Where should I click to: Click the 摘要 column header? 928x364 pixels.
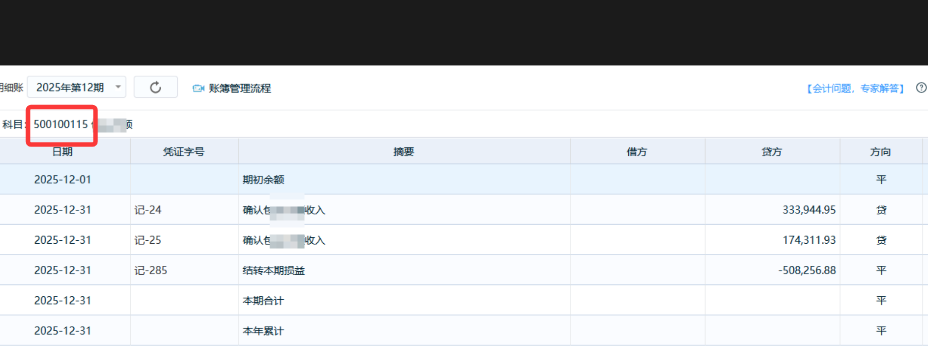(404, 152)
